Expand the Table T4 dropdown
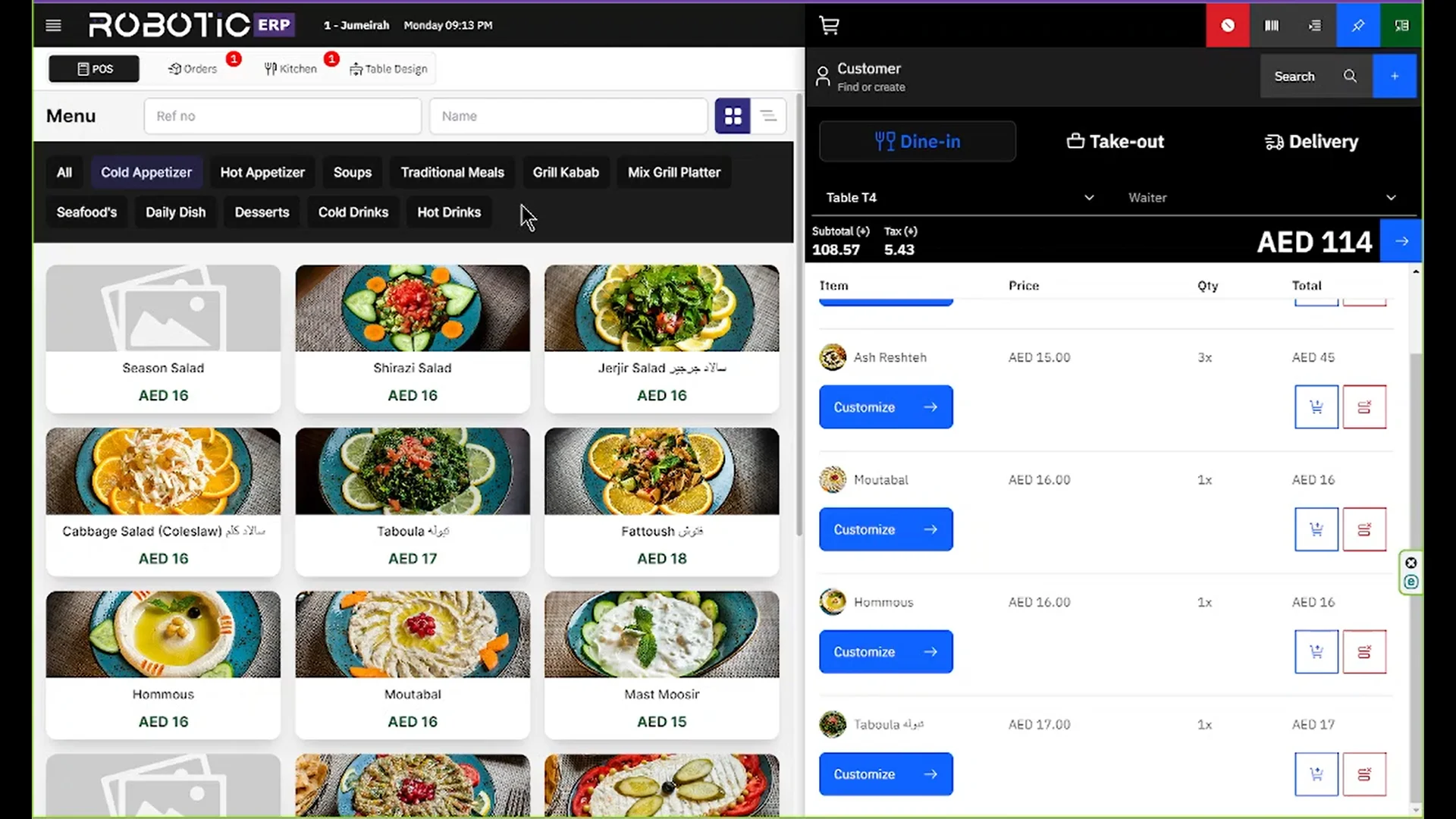This screenshot has width=1456, height=819. [960, 197]
